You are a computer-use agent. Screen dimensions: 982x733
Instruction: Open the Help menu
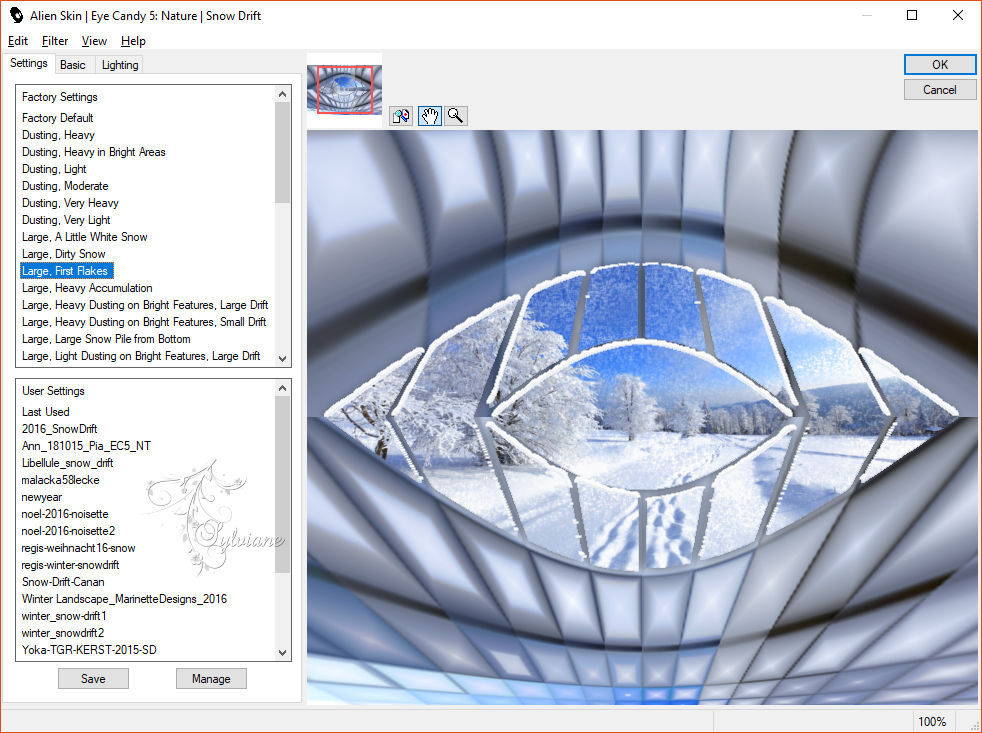(x=133, y=41)
